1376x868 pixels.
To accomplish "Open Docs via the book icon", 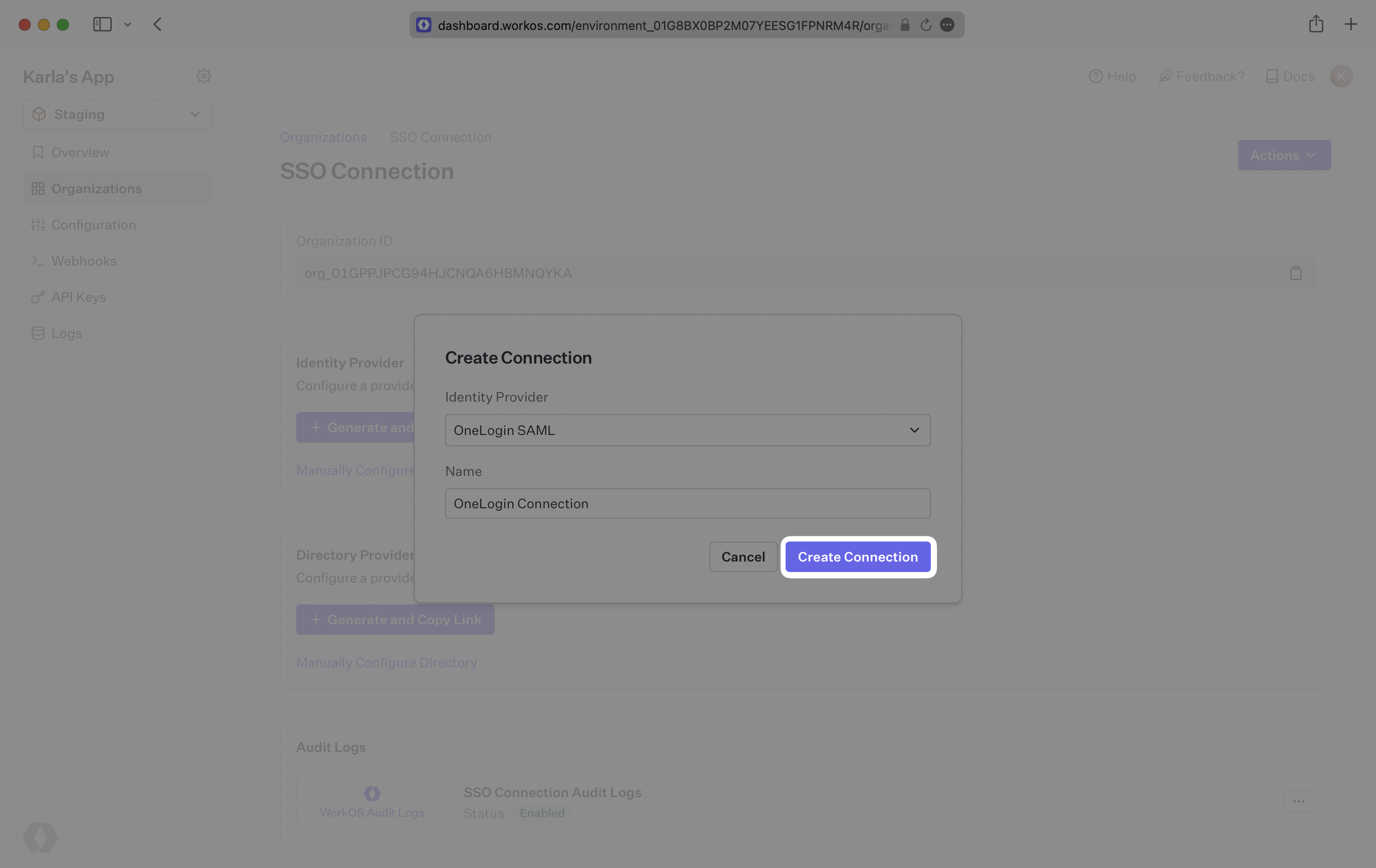I will [1273, 76].
